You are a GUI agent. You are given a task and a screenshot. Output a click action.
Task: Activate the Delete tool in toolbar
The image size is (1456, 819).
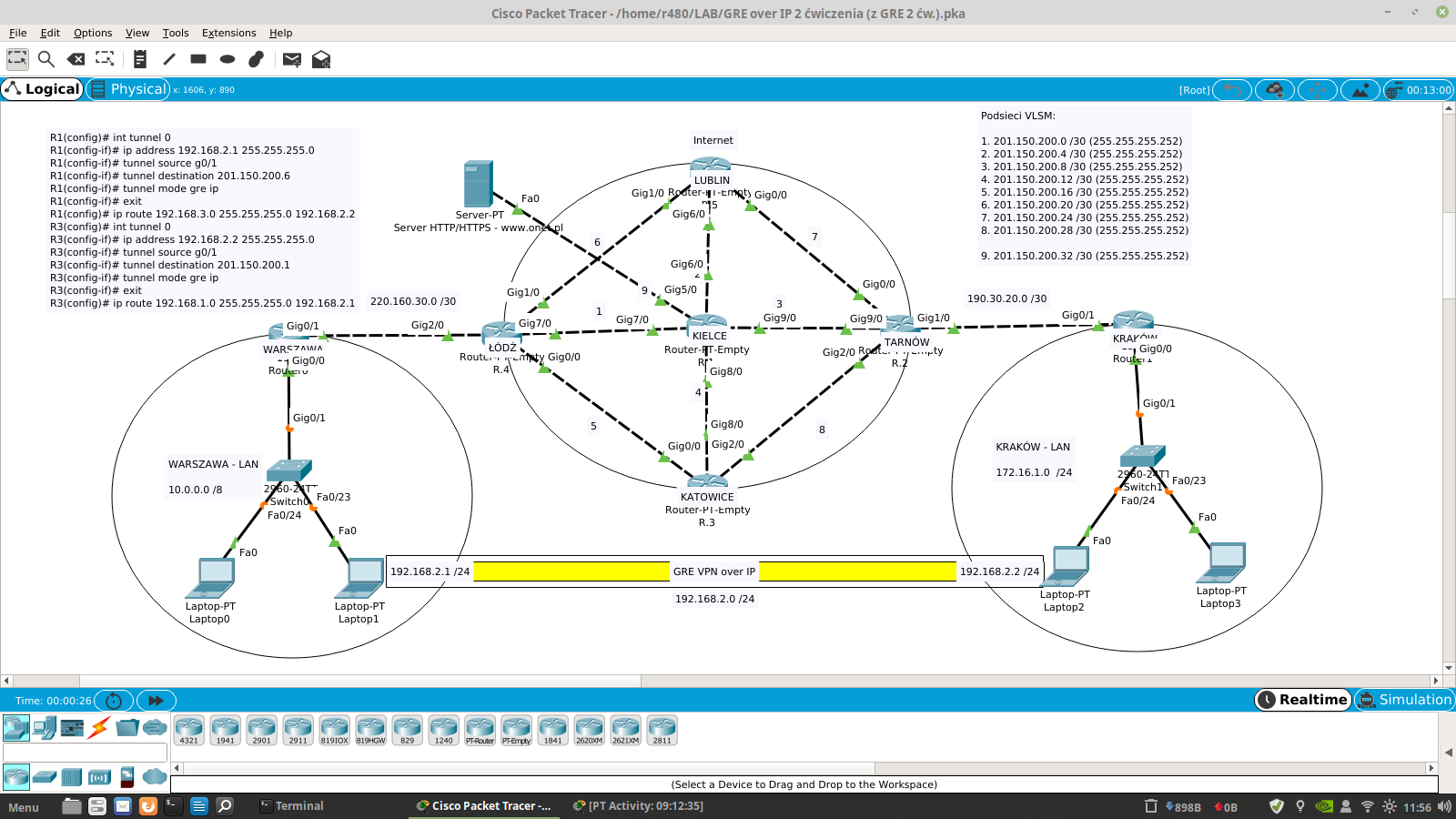76,59
